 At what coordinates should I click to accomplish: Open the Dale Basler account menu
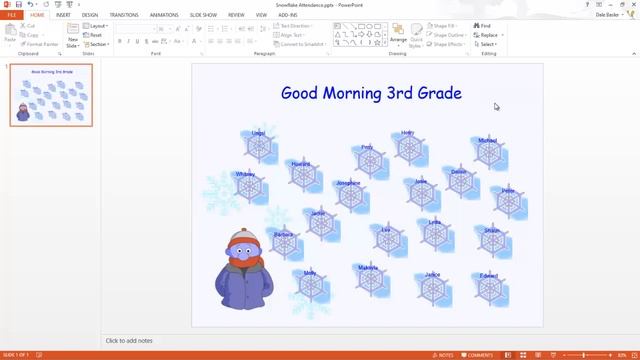pos(609,15)
